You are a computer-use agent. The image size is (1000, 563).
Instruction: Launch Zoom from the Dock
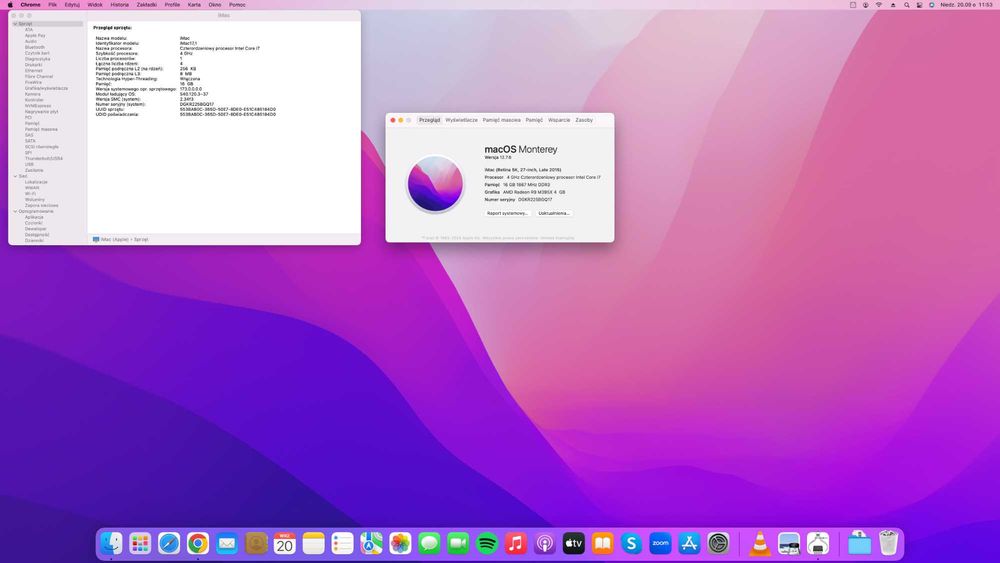[x=661, y=543]
